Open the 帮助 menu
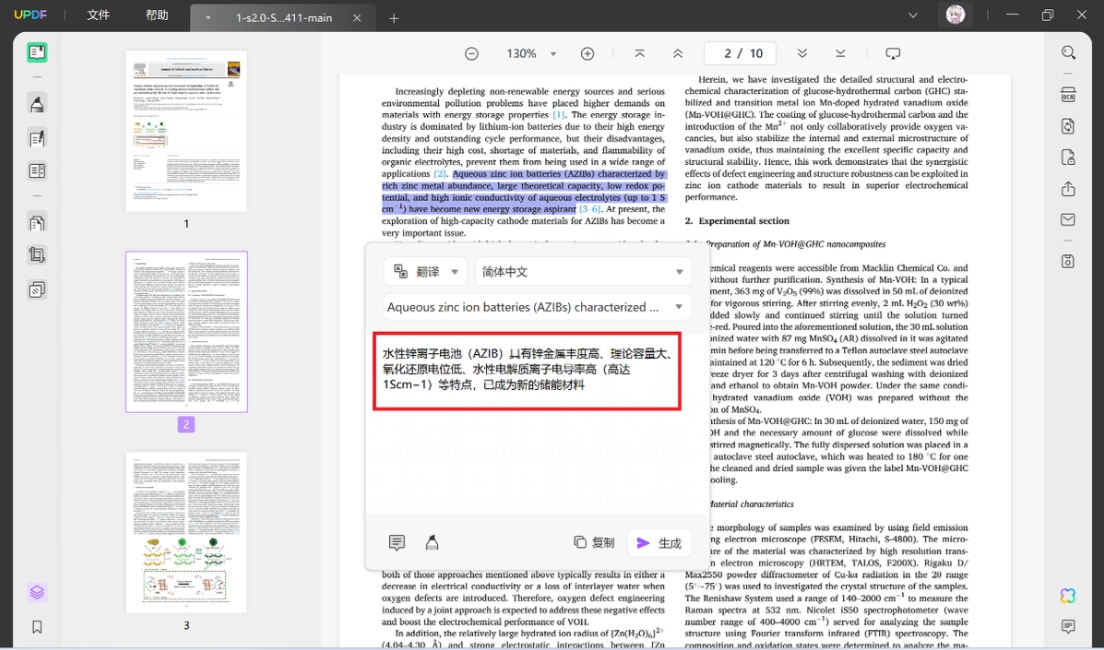The height and width of the screenshot is (650, 1104). [x=157, y=15]
